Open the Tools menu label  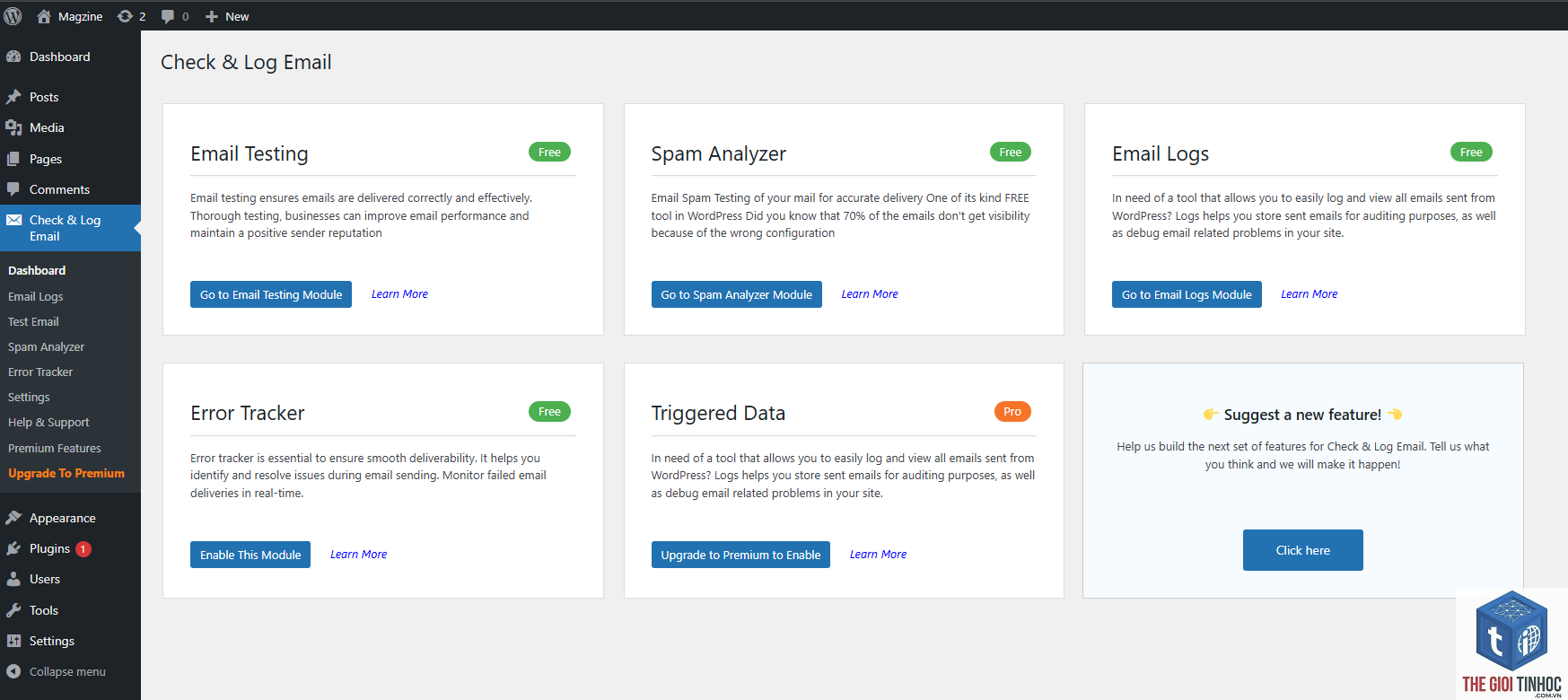(x=44, y=610)
